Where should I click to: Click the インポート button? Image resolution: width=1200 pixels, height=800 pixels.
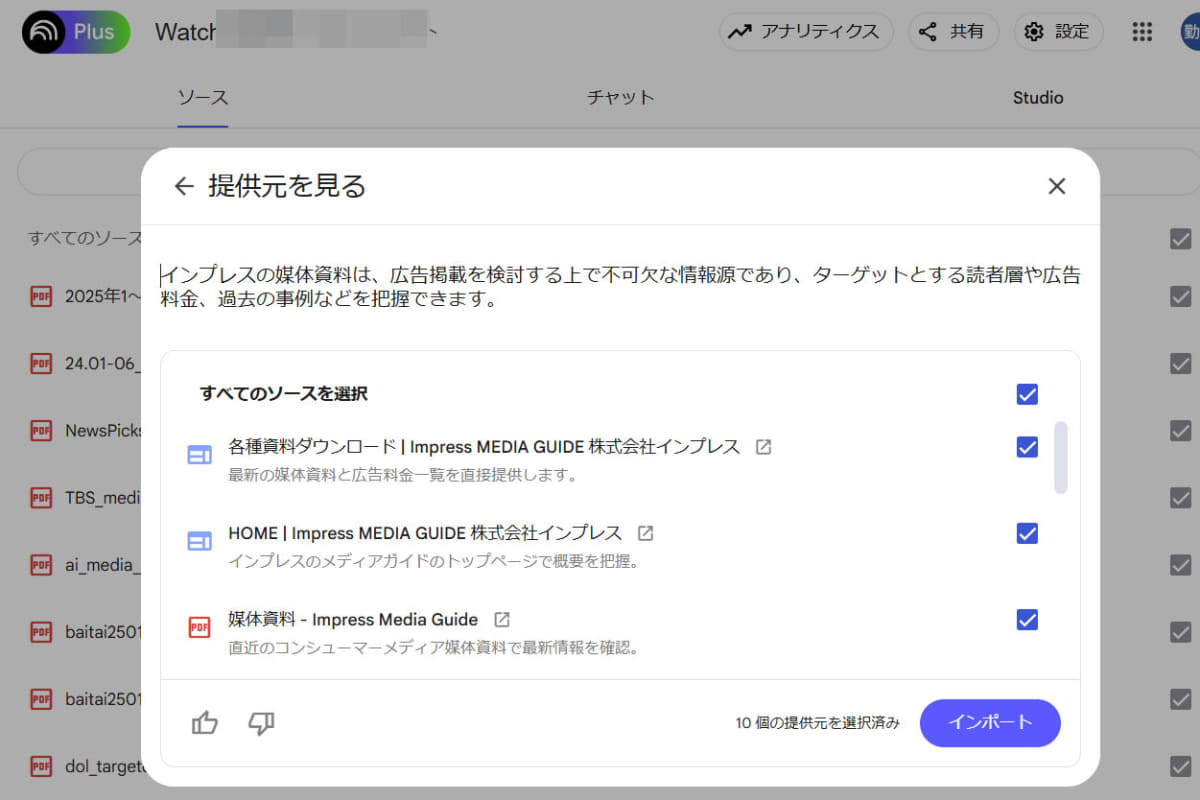[990, 722]
